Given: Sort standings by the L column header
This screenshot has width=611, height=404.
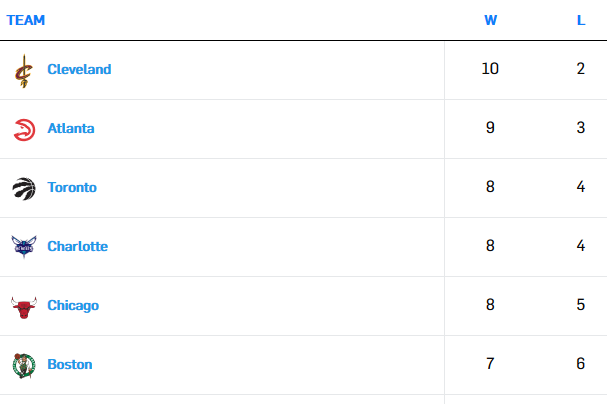Looking at the screenshot, I should pyautogui.click(x=581, y=20).
